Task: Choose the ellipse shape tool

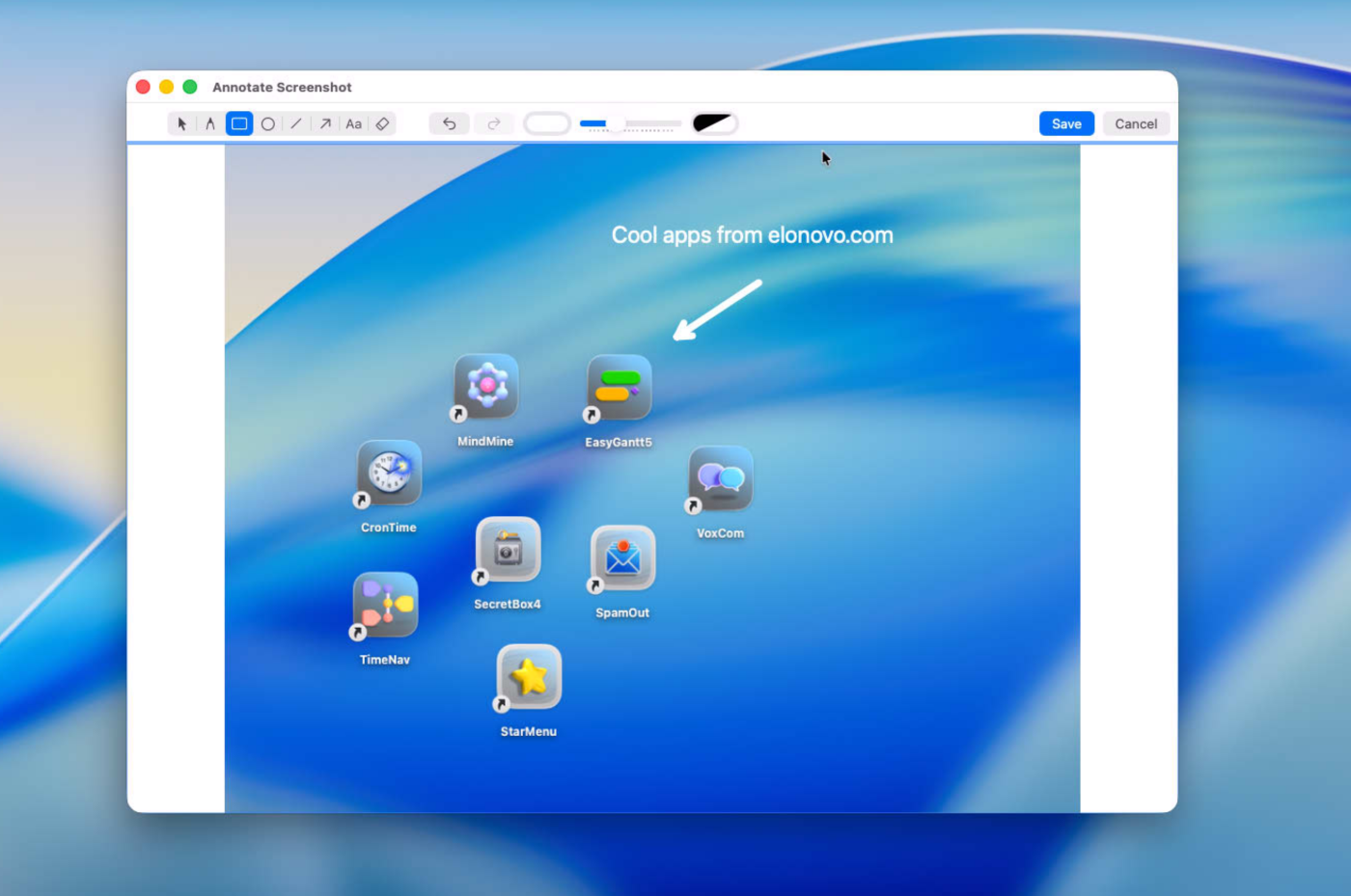Action: (x=268, y=123)
